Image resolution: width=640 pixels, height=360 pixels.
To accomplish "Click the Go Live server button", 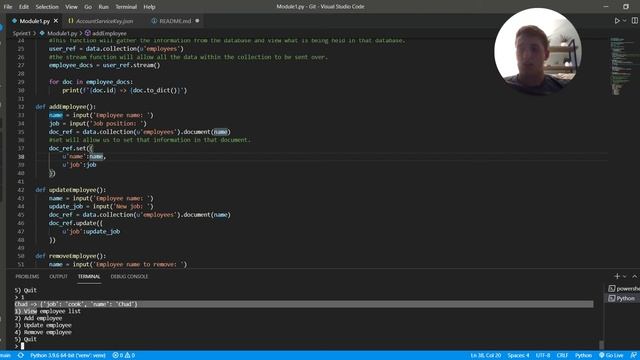I will 611,356.
